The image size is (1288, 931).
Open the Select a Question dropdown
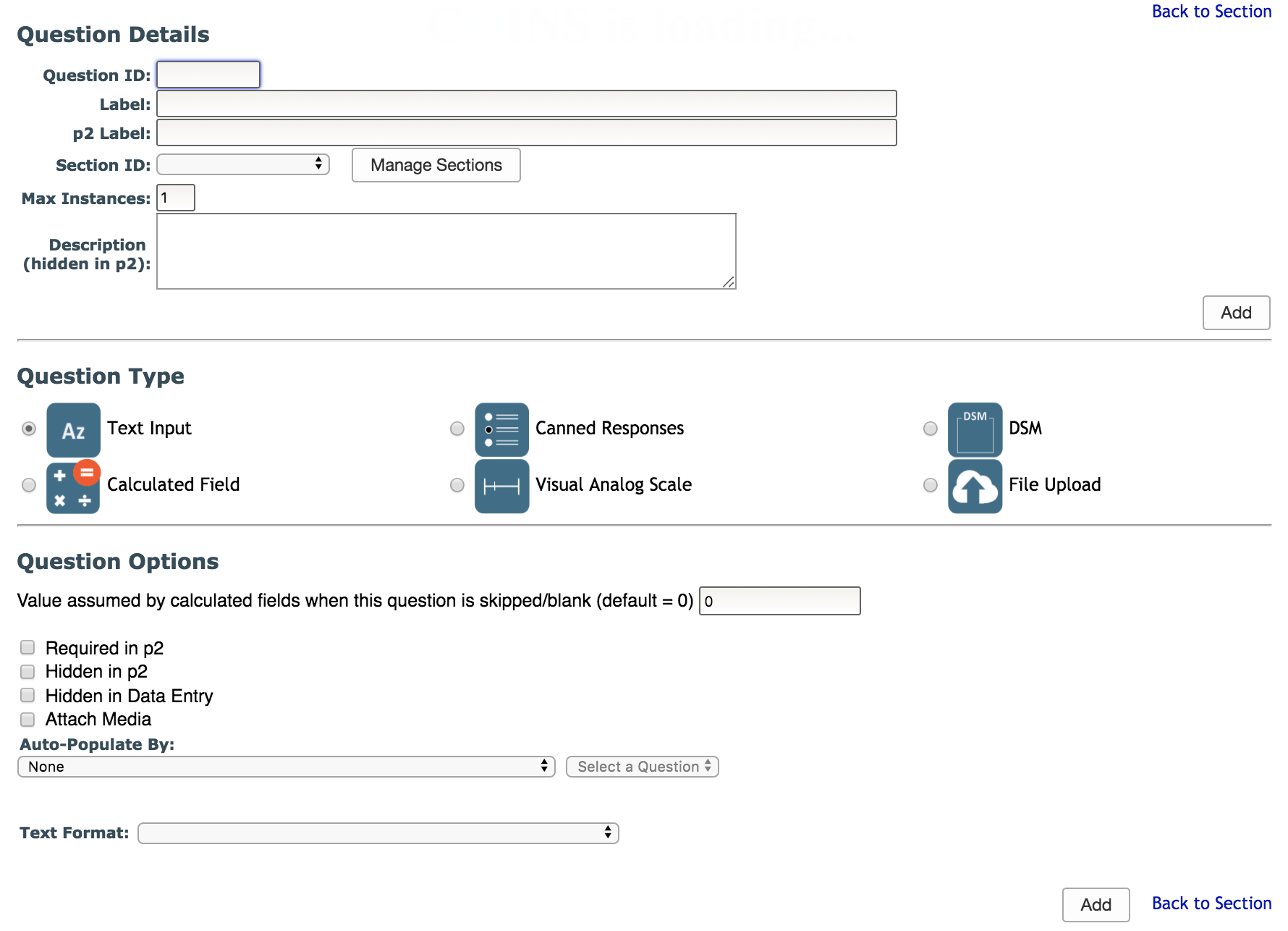(643, 767)
